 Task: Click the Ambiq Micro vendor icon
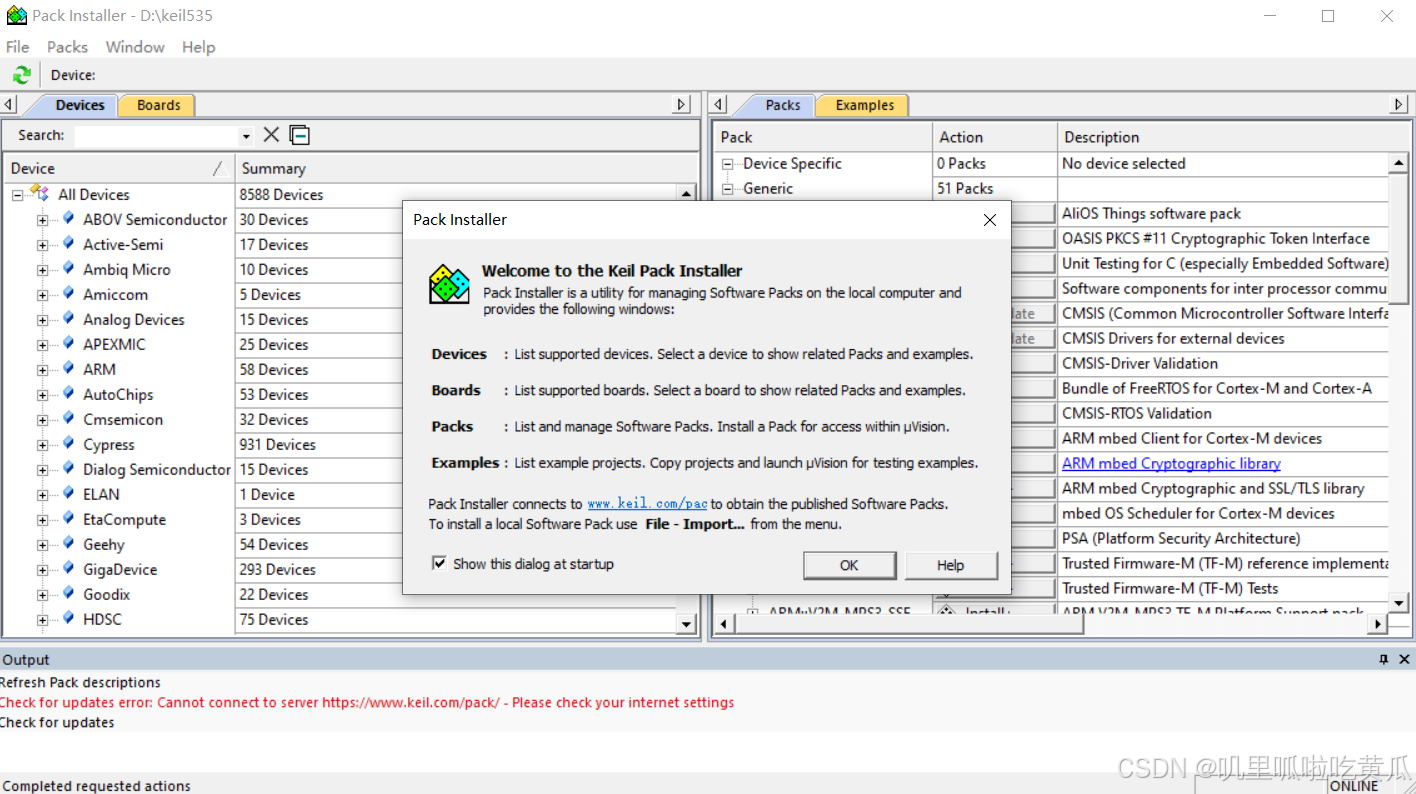pos(68,268)
